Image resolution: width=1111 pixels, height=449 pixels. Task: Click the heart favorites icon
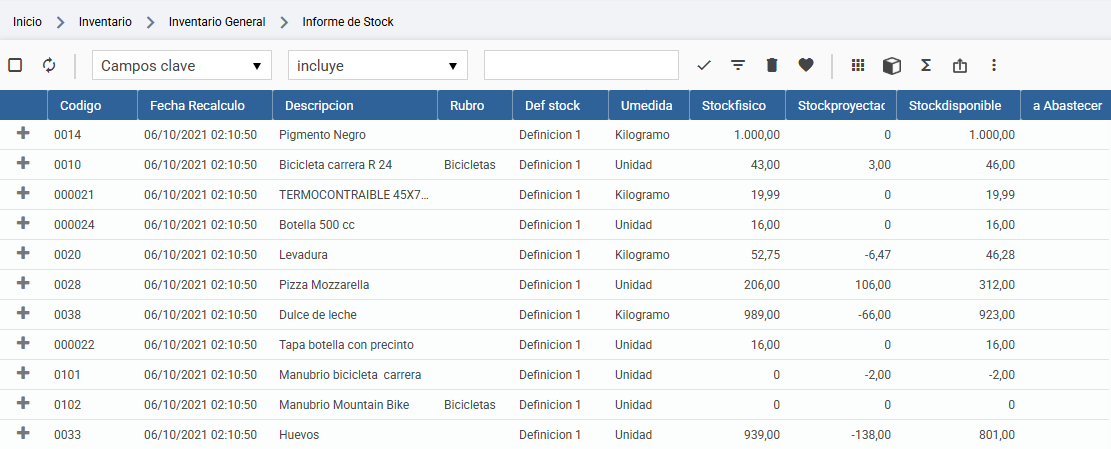(x=806, y=65)
